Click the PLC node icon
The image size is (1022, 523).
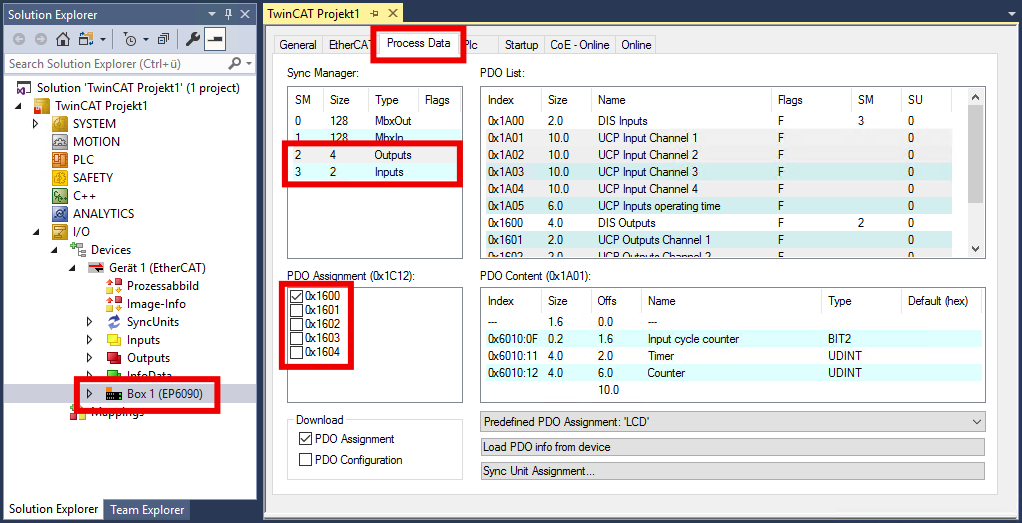60,160
